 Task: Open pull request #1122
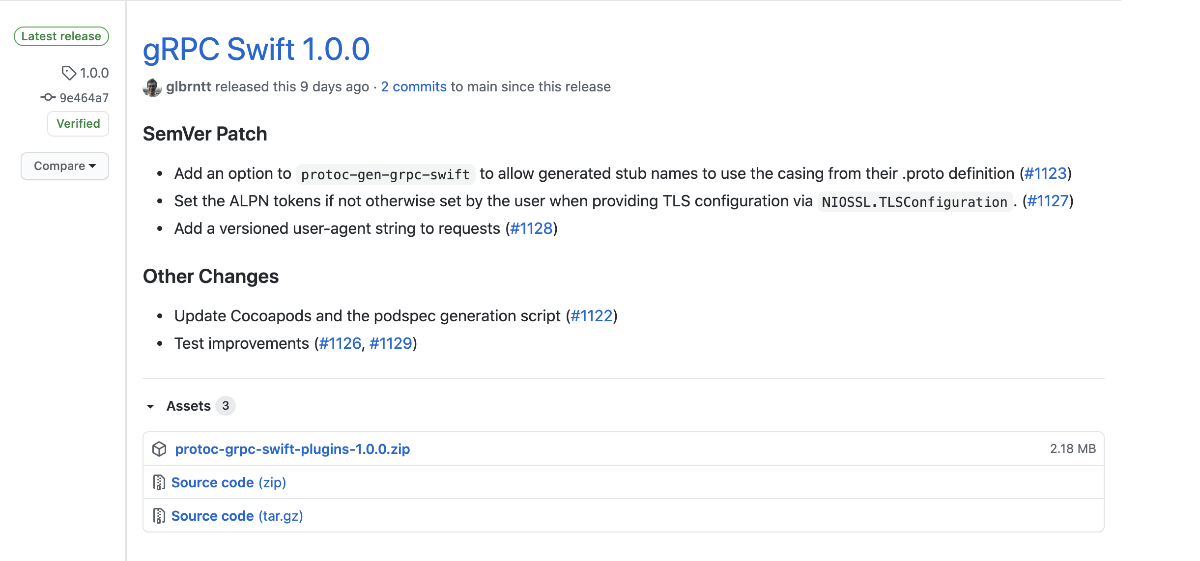[x=592, y=316]
